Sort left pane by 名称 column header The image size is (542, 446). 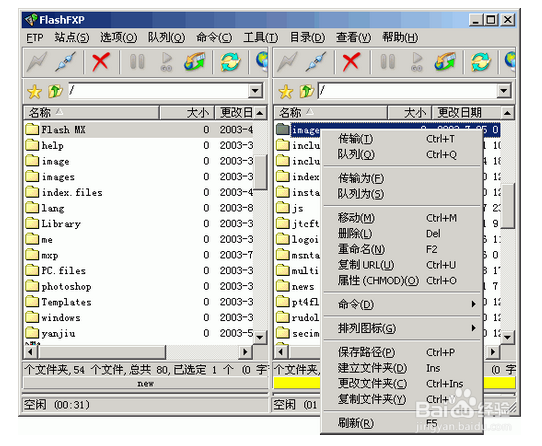91,113
